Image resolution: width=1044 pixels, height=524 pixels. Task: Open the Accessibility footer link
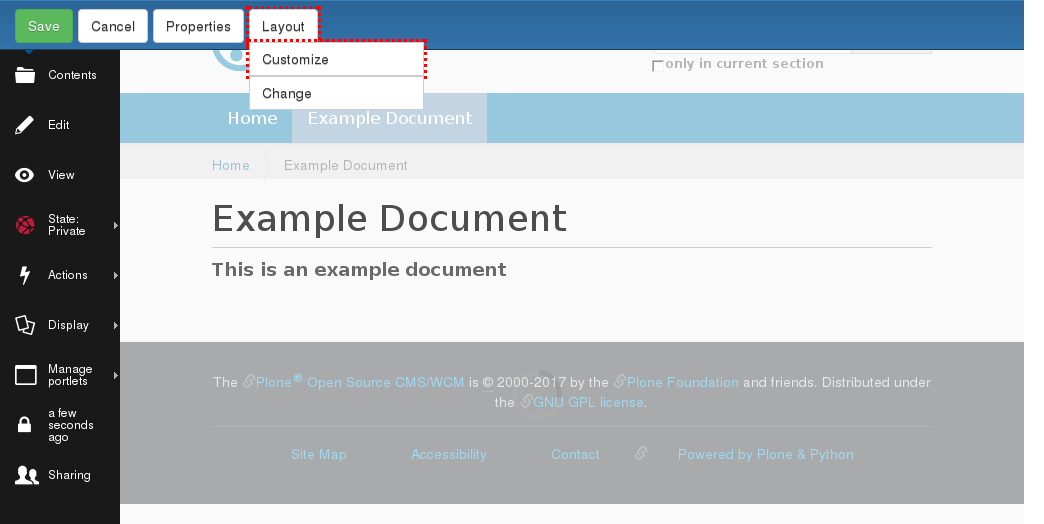click(x=449, y=454)
